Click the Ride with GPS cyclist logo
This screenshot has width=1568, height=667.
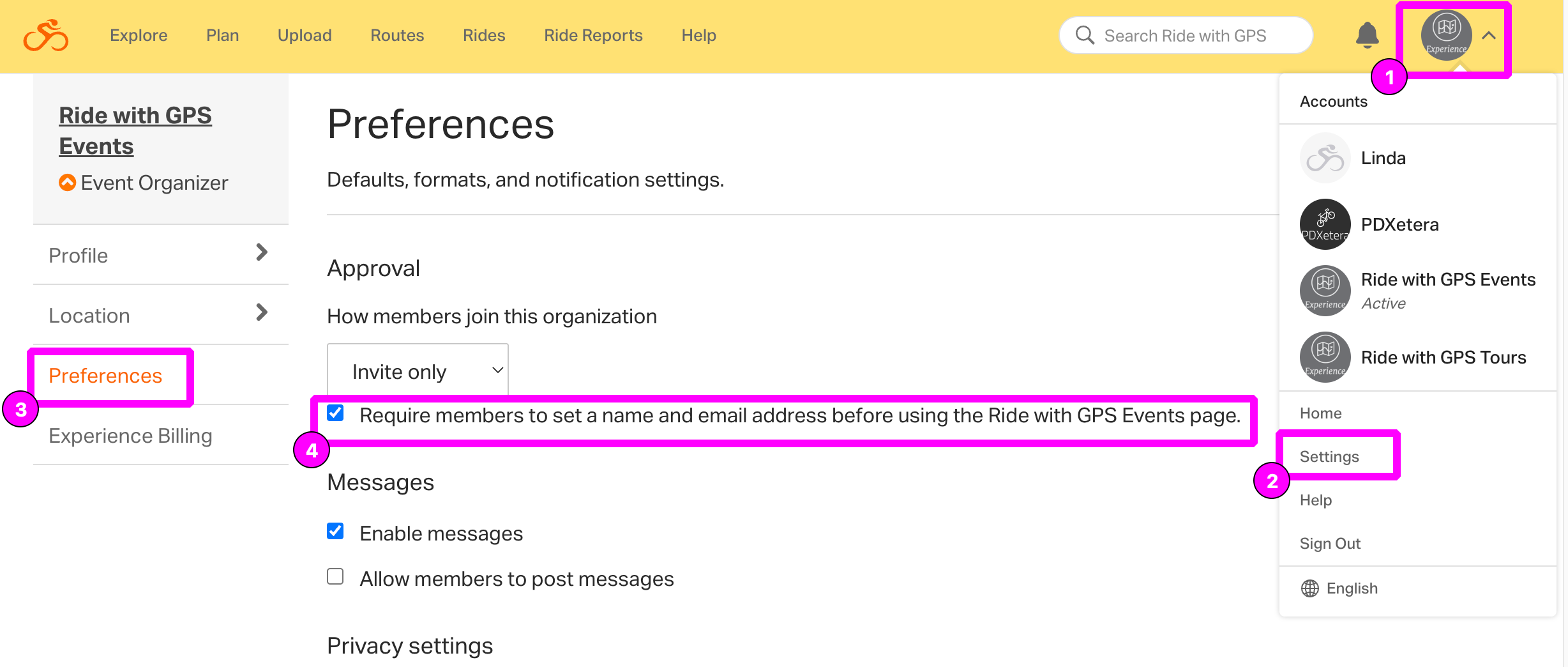(x=46, y=35)
